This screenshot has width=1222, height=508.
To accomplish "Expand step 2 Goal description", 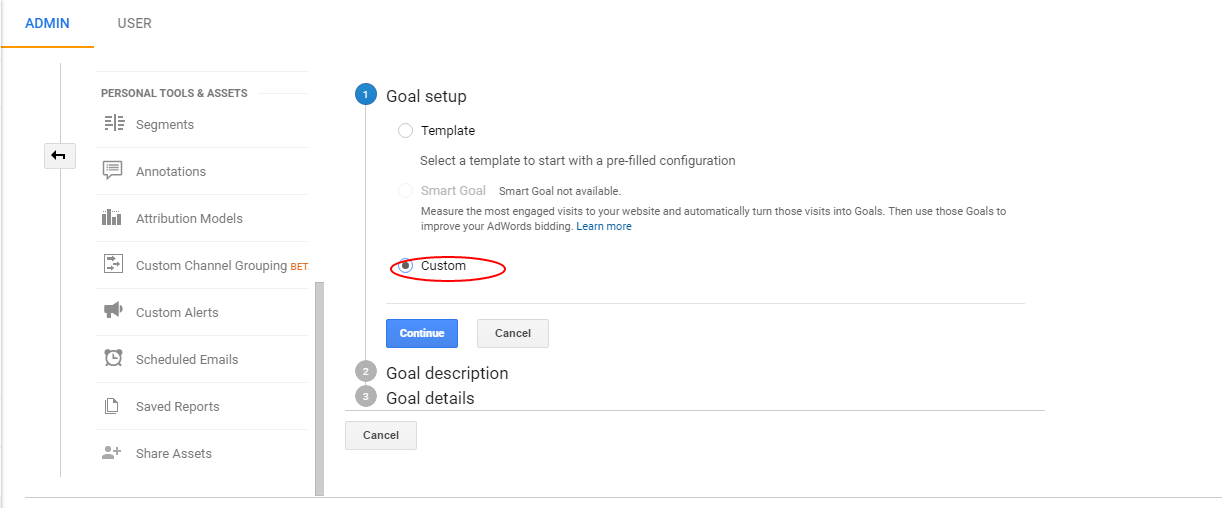I will coord(447,373).
